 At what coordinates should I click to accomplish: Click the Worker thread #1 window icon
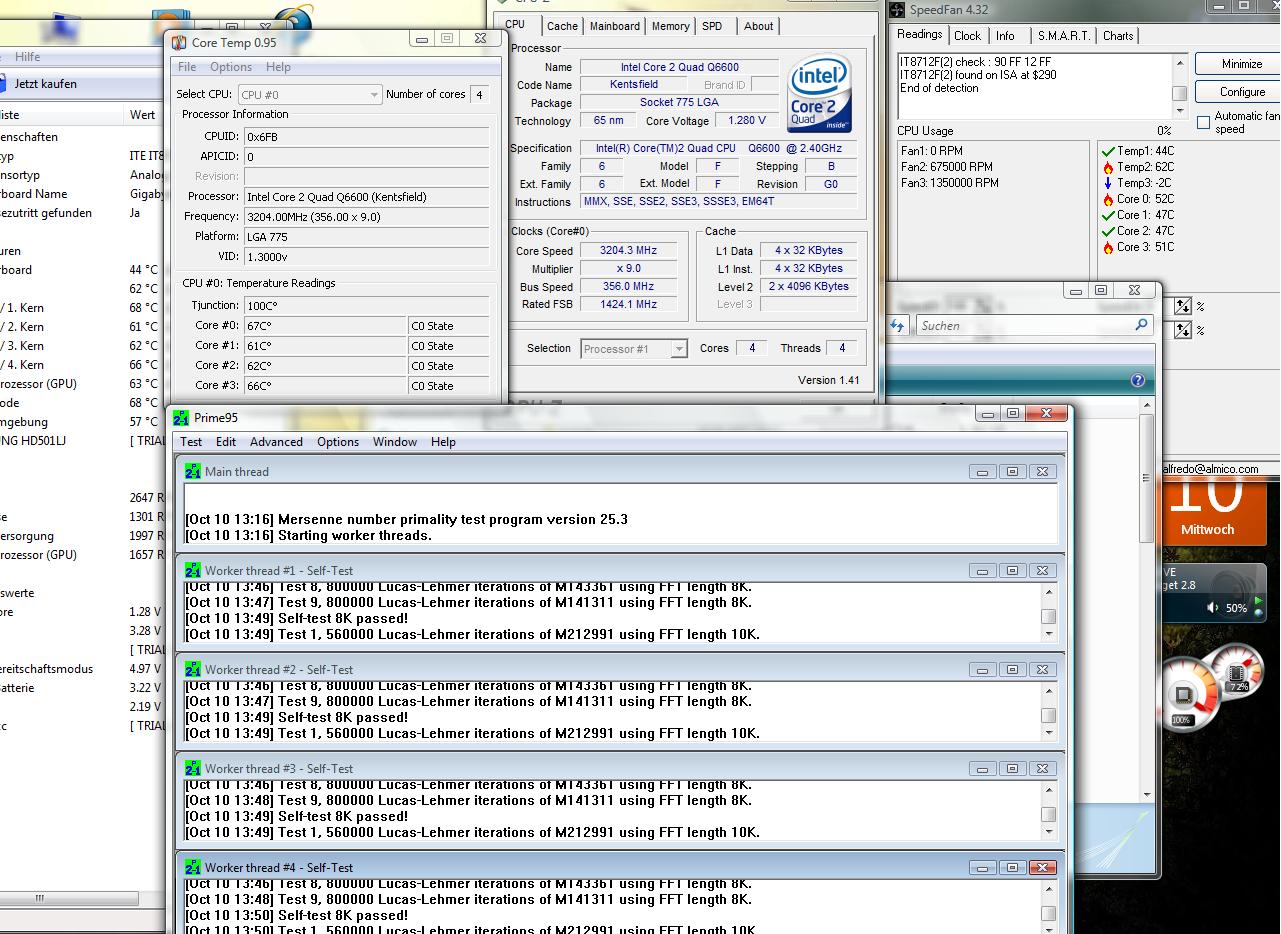(x=193, y=570)
